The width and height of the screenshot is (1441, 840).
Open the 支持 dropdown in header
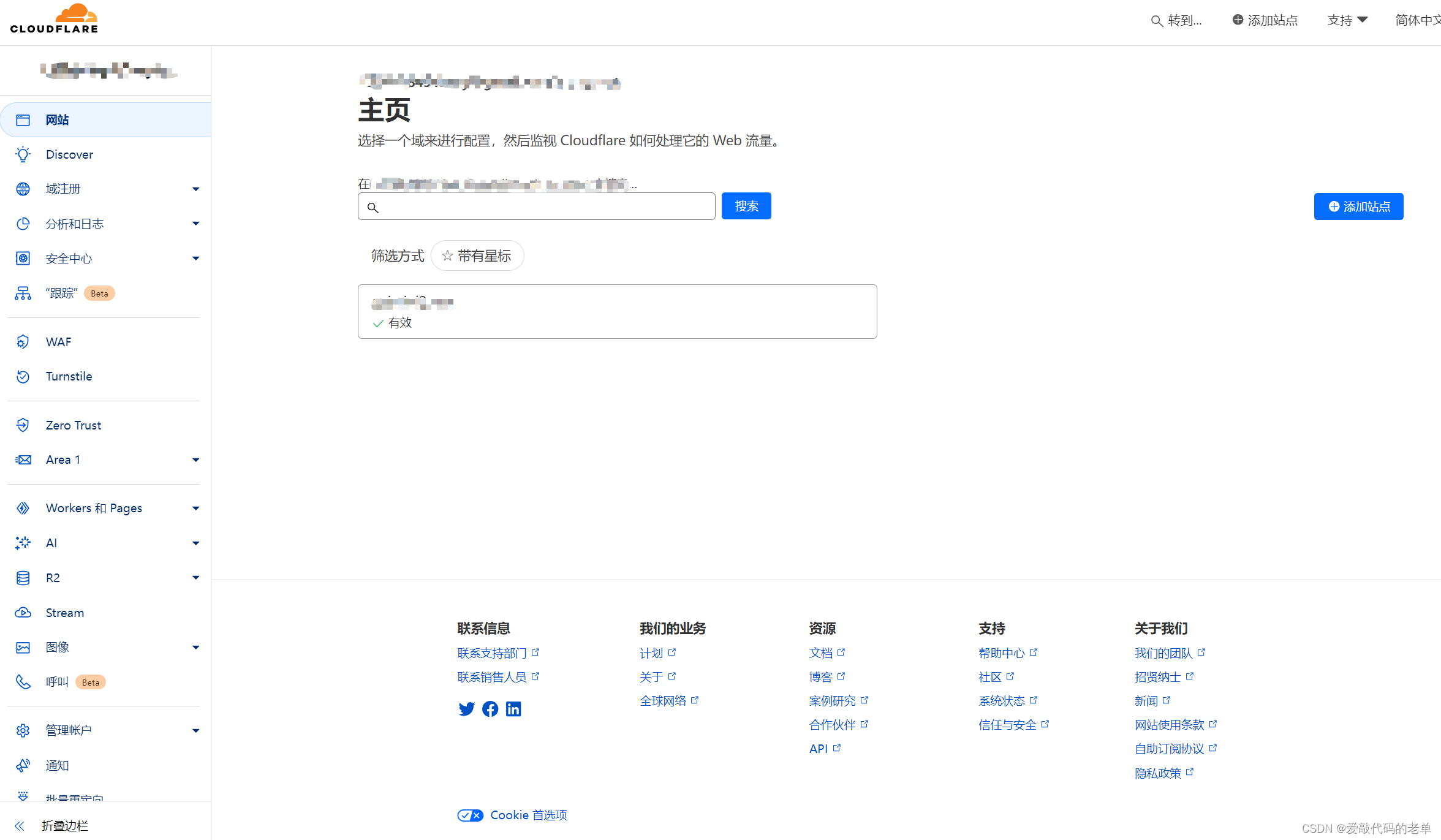1347,20
